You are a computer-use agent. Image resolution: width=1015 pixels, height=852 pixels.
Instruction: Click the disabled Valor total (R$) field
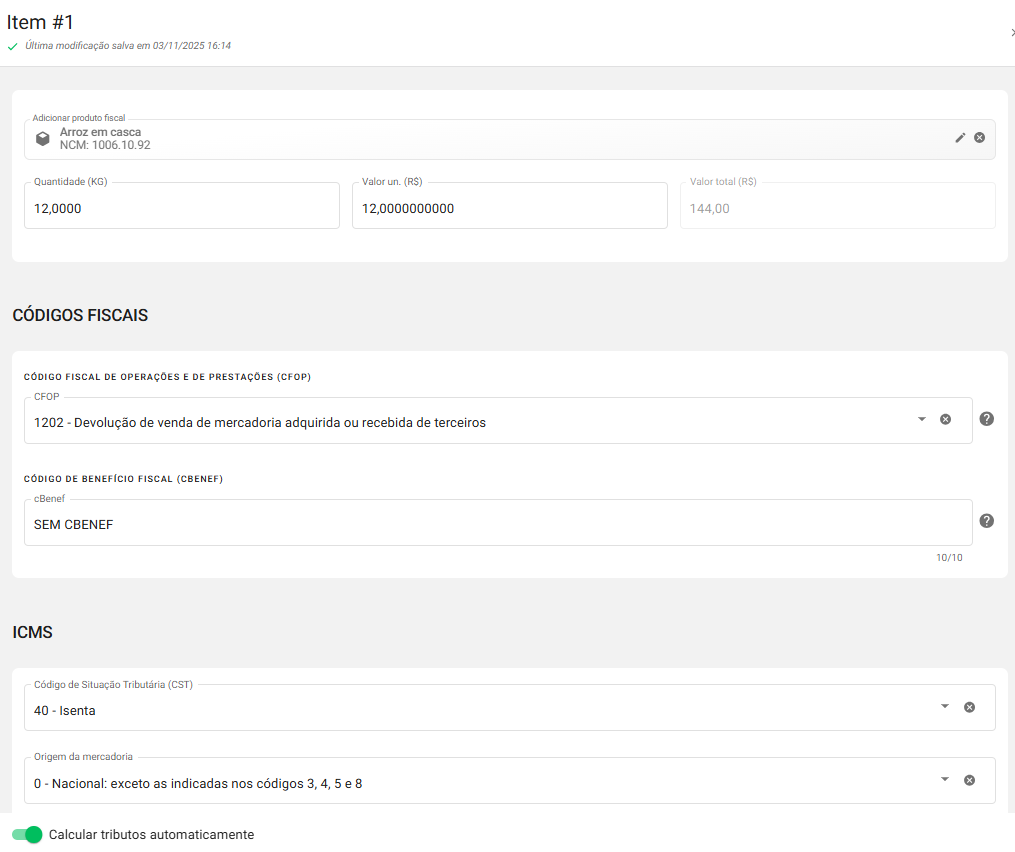coord(837,209)
